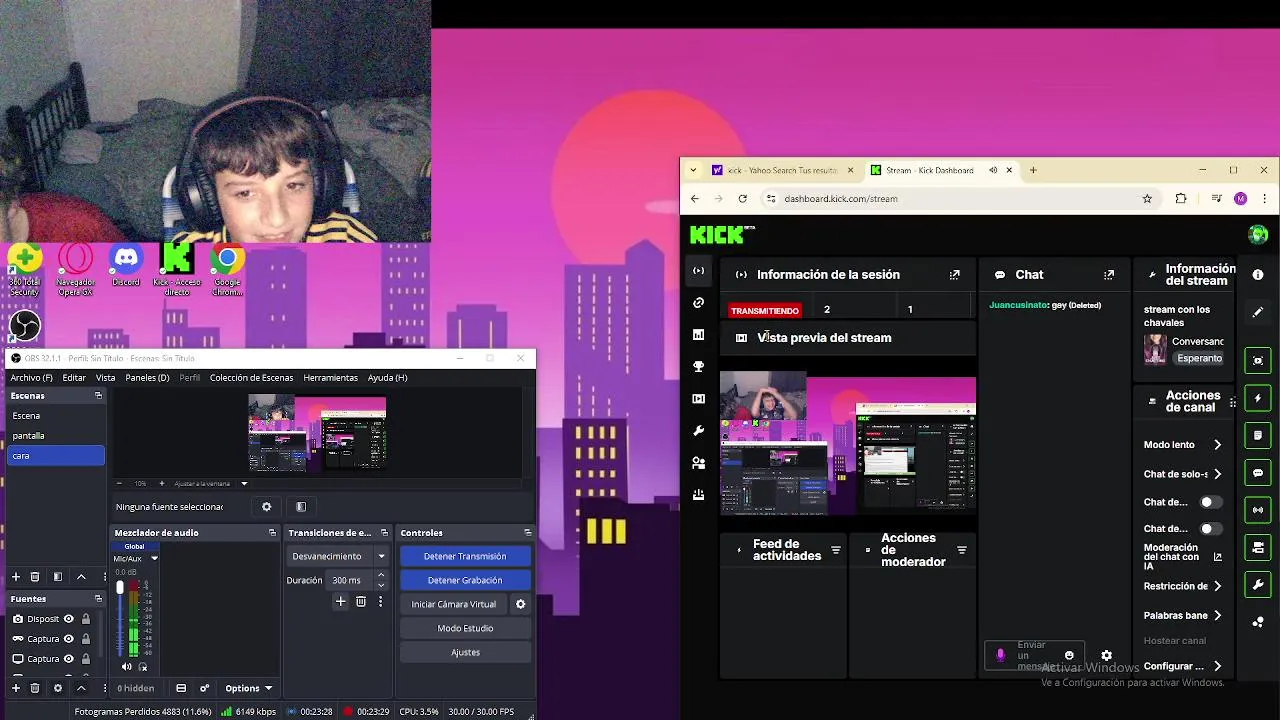Open emoji picker in Kick chat input

(x=1069, y=656)
